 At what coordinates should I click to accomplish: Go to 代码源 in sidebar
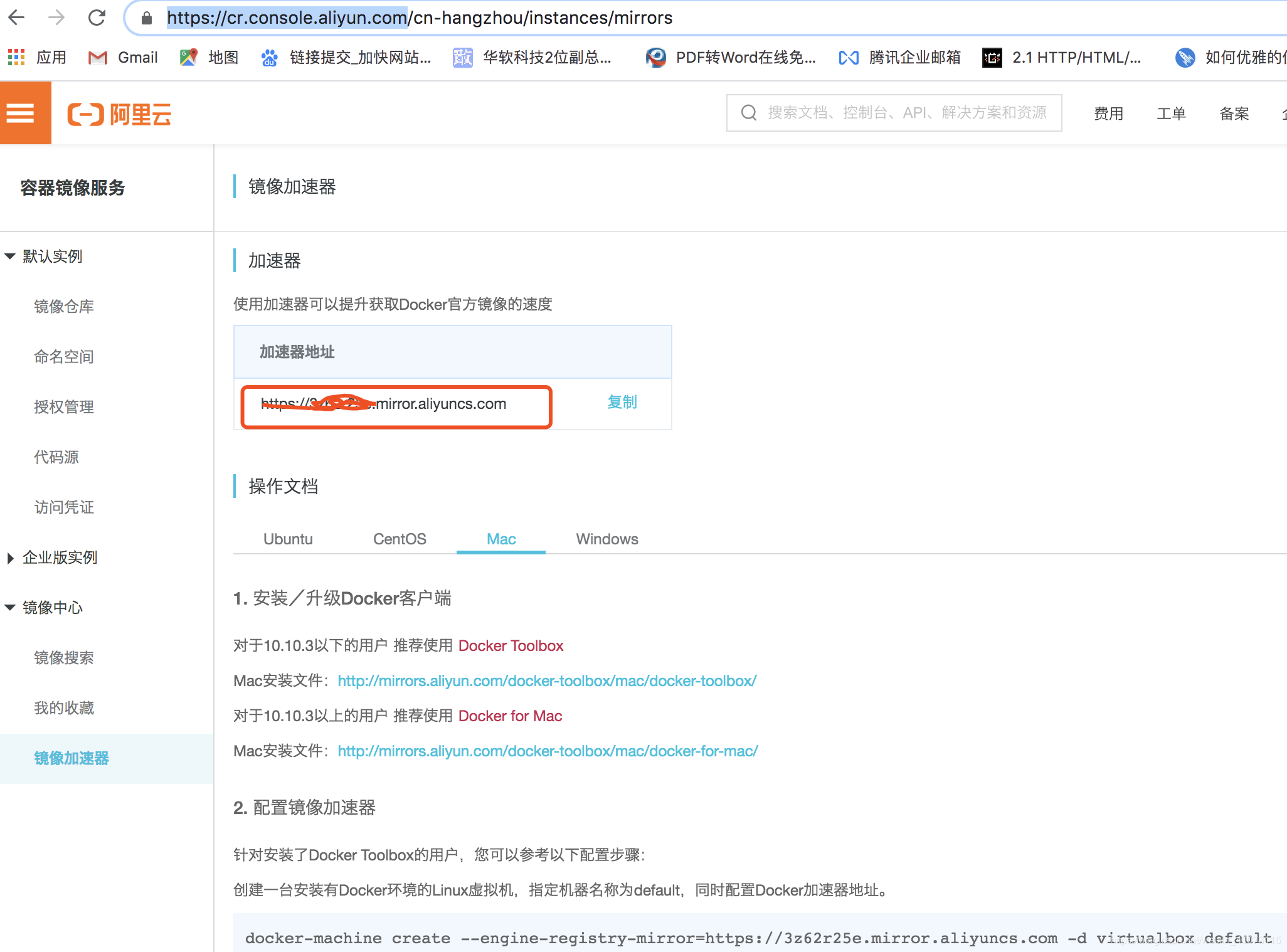click(56, 457)
